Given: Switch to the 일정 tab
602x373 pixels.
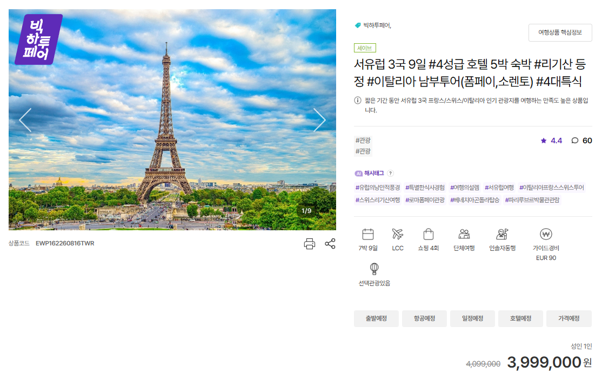Looking at the screenshot, I should tap(472, 319).
